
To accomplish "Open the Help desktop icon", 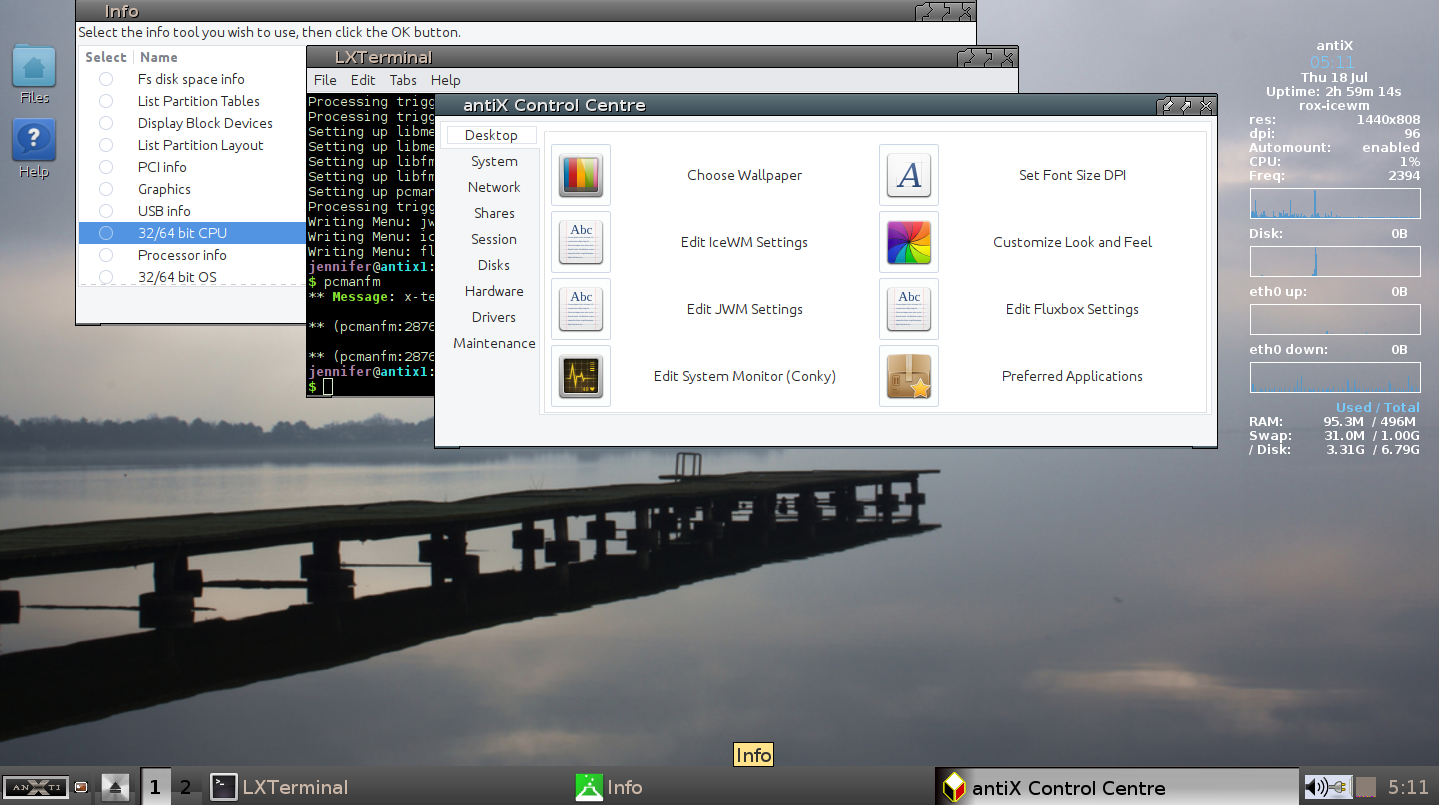I will [x=34, y=140].
